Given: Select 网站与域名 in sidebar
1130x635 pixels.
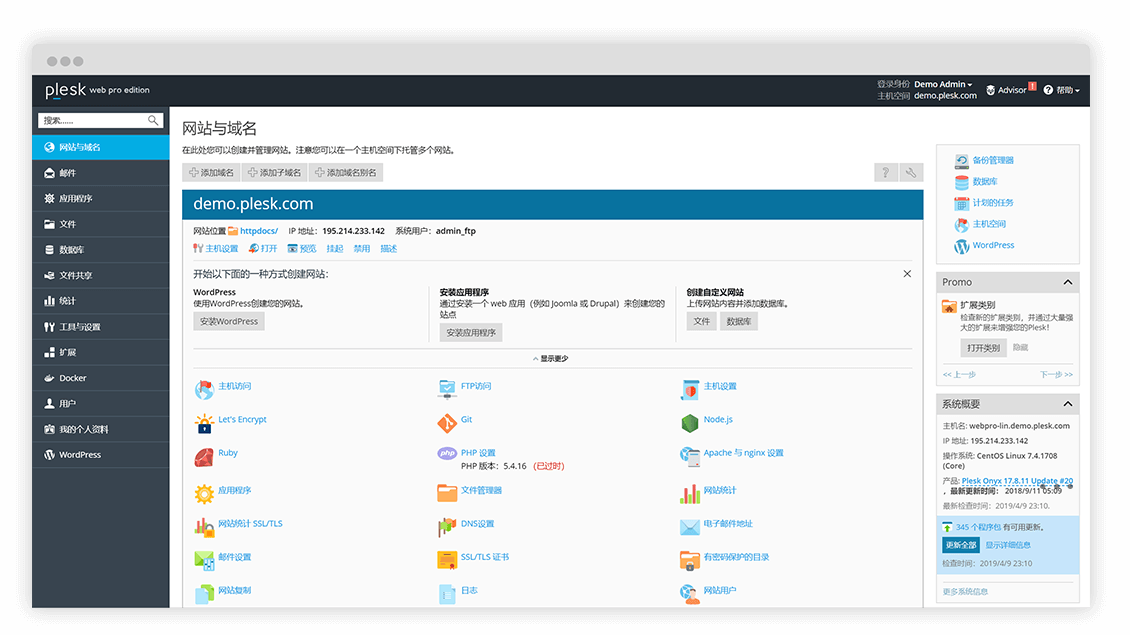Looking at the screenshot, I should click(101, 147).
